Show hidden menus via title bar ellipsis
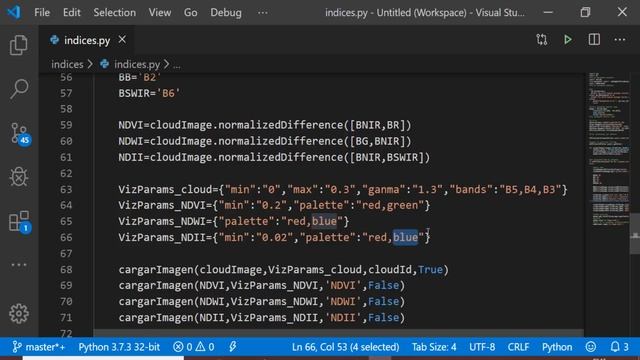This screenshot has height=360, width=640. 263,13
